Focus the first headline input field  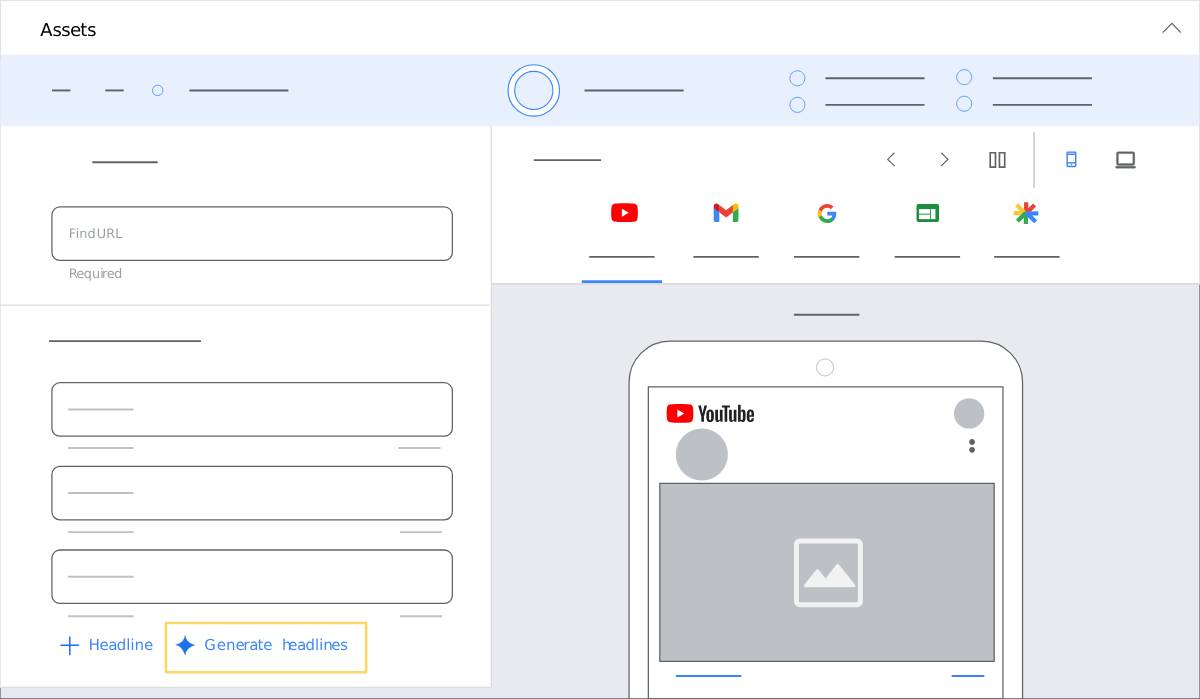tap(252, 410)
